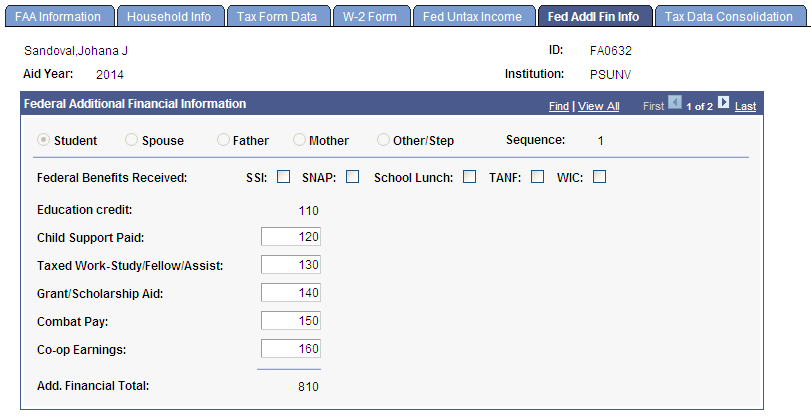Choose the Father radio option
The height and width of the screenshot is (416, 811).
pyautogui.click(x=224, y=141)
